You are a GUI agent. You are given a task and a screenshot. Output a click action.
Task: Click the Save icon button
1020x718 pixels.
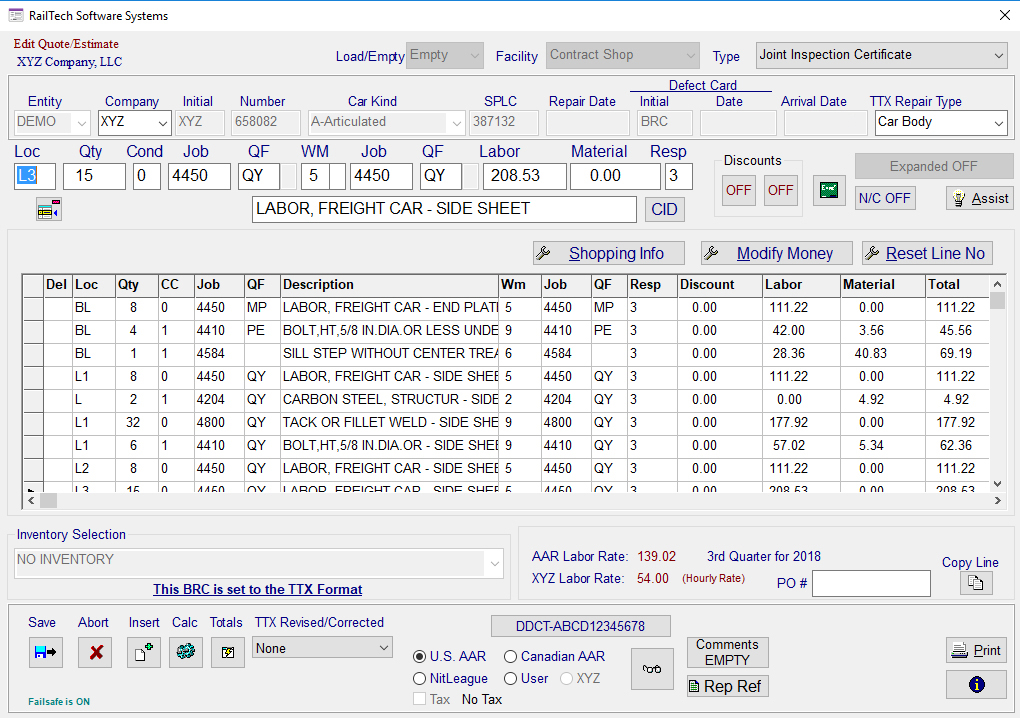46,652
